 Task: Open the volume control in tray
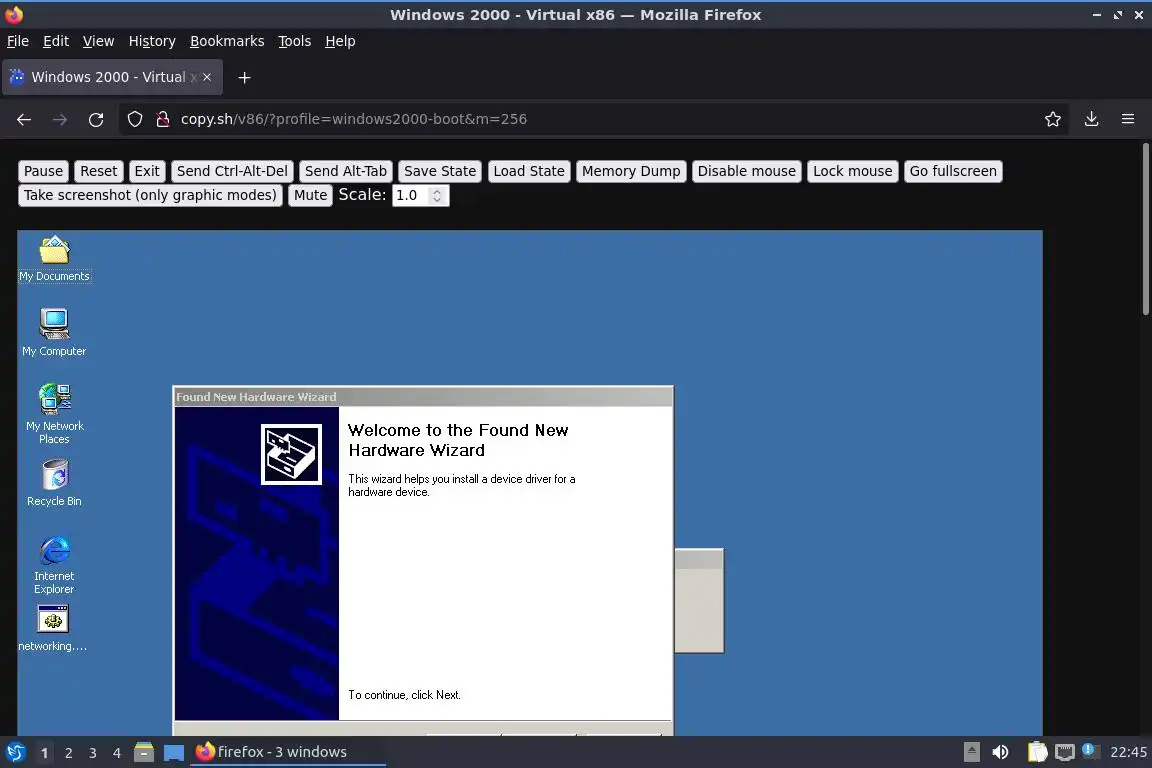[x=1000, y=752]
